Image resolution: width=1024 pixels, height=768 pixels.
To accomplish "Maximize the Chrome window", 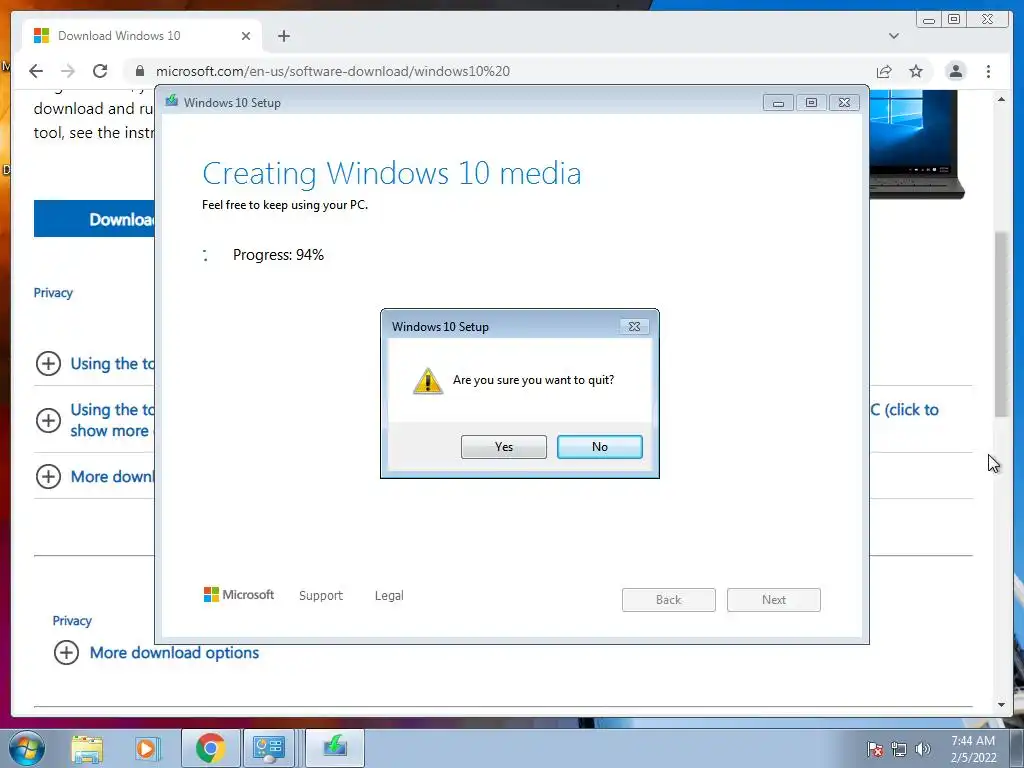I will coord(954,20).
